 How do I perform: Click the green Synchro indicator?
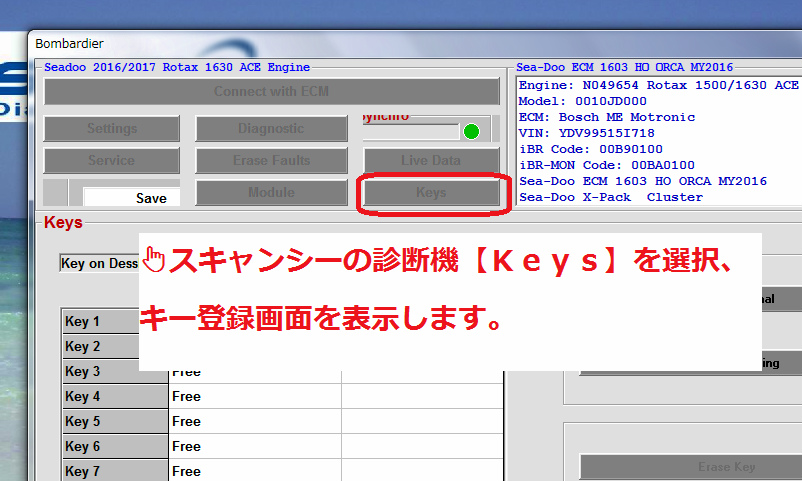(x=471, y=132)
